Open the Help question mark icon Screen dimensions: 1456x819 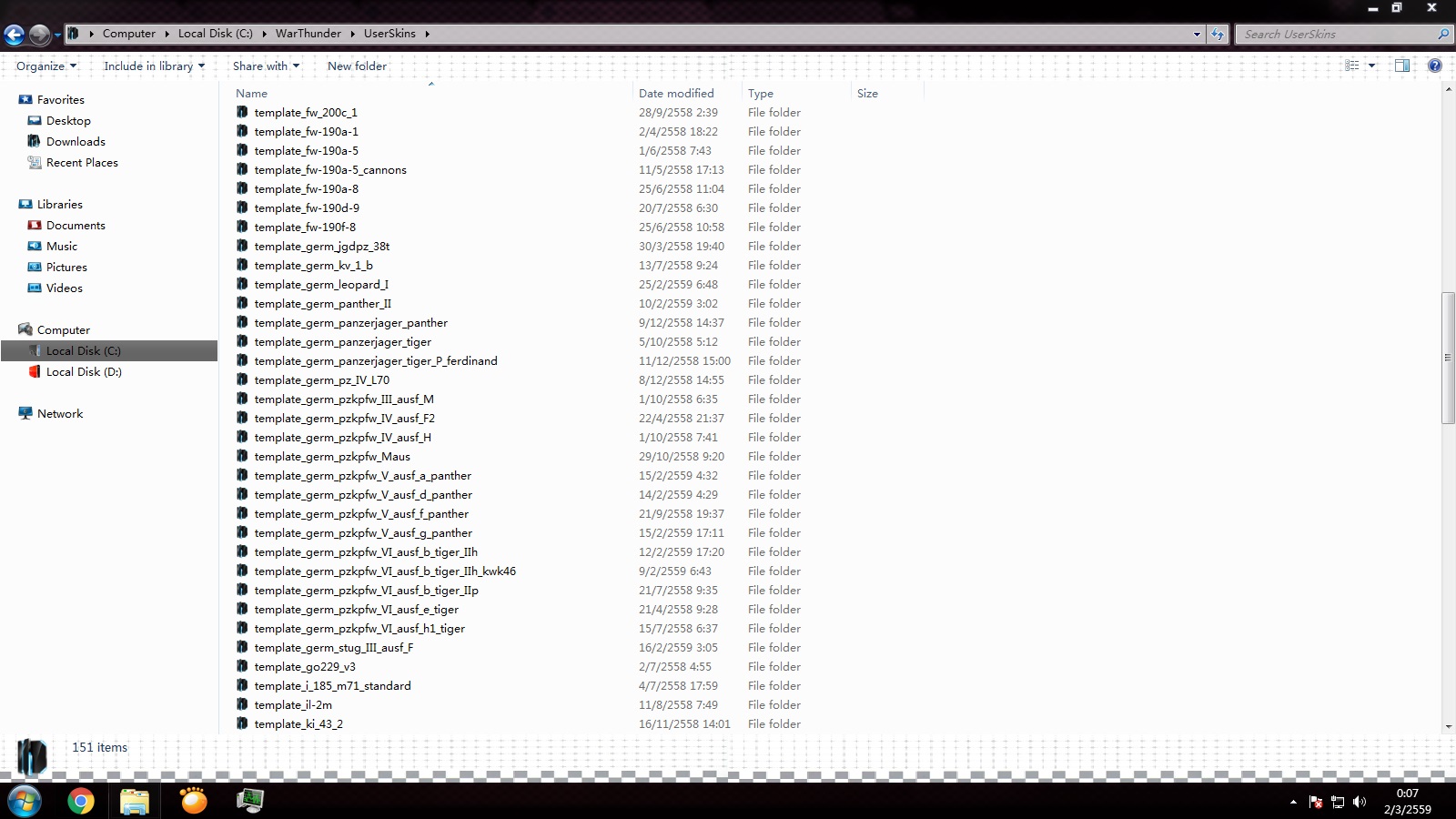click(x=1435, y=66)
